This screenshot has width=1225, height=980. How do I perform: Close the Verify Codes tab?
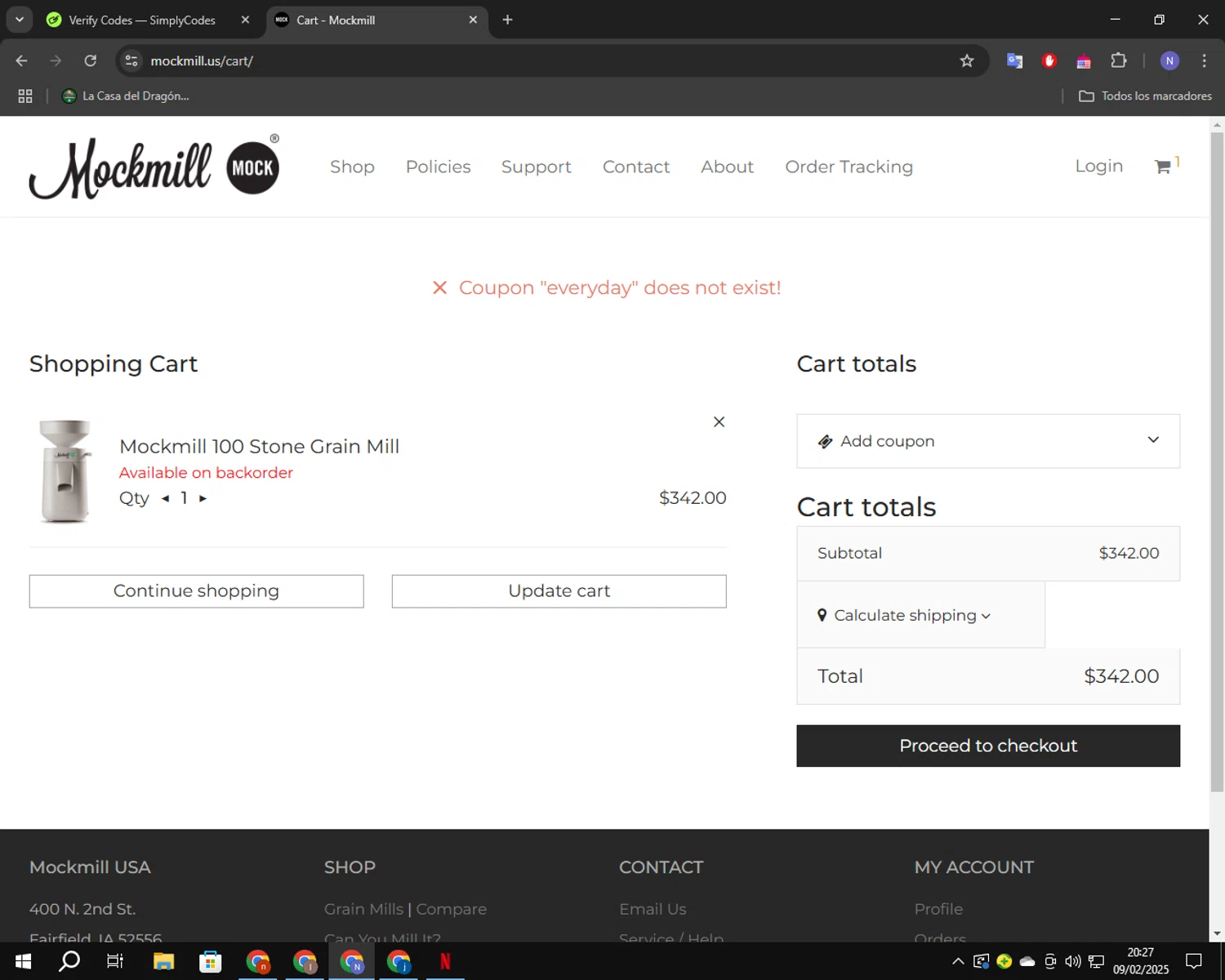click(245, 20)
